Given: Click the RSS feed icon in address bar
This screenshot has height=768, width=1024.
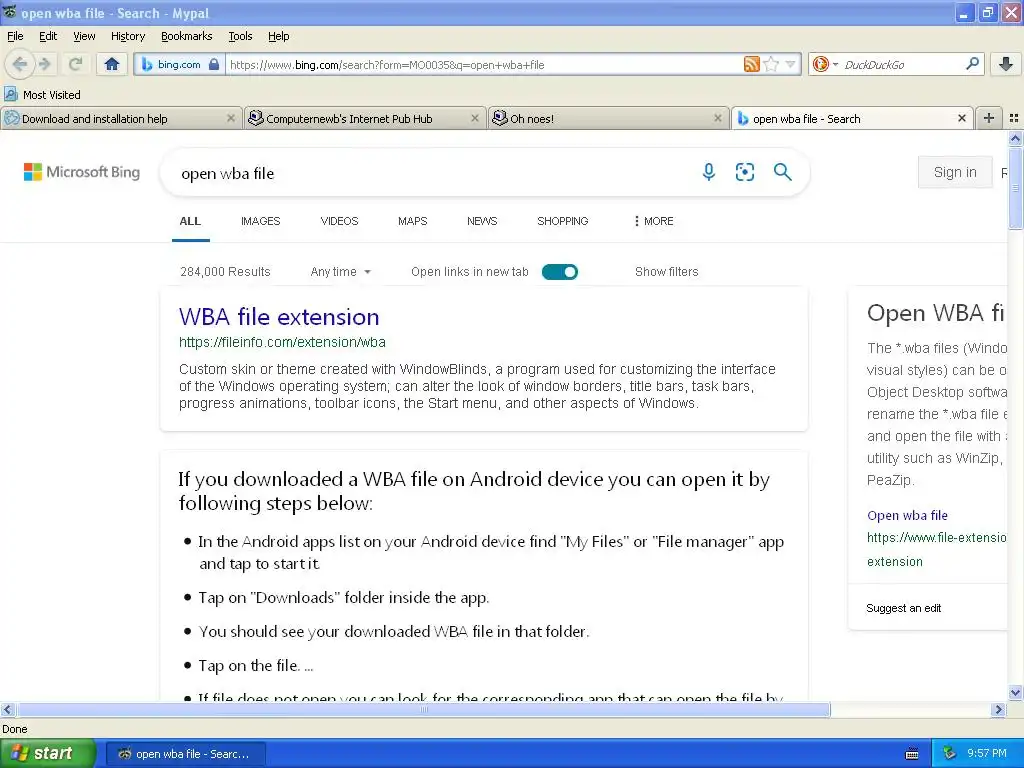Looking at the screenshot, I should click(752, 64).
